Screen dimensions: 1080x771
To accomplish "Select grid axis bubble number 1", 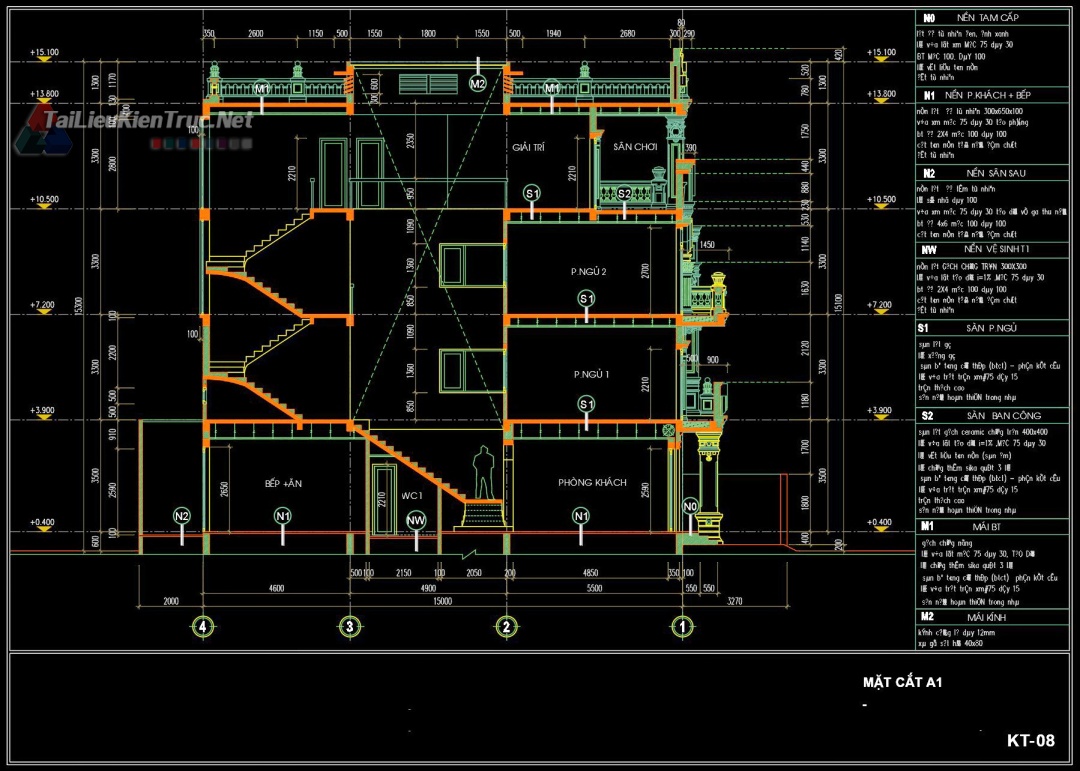I will [x=683, y=627].
